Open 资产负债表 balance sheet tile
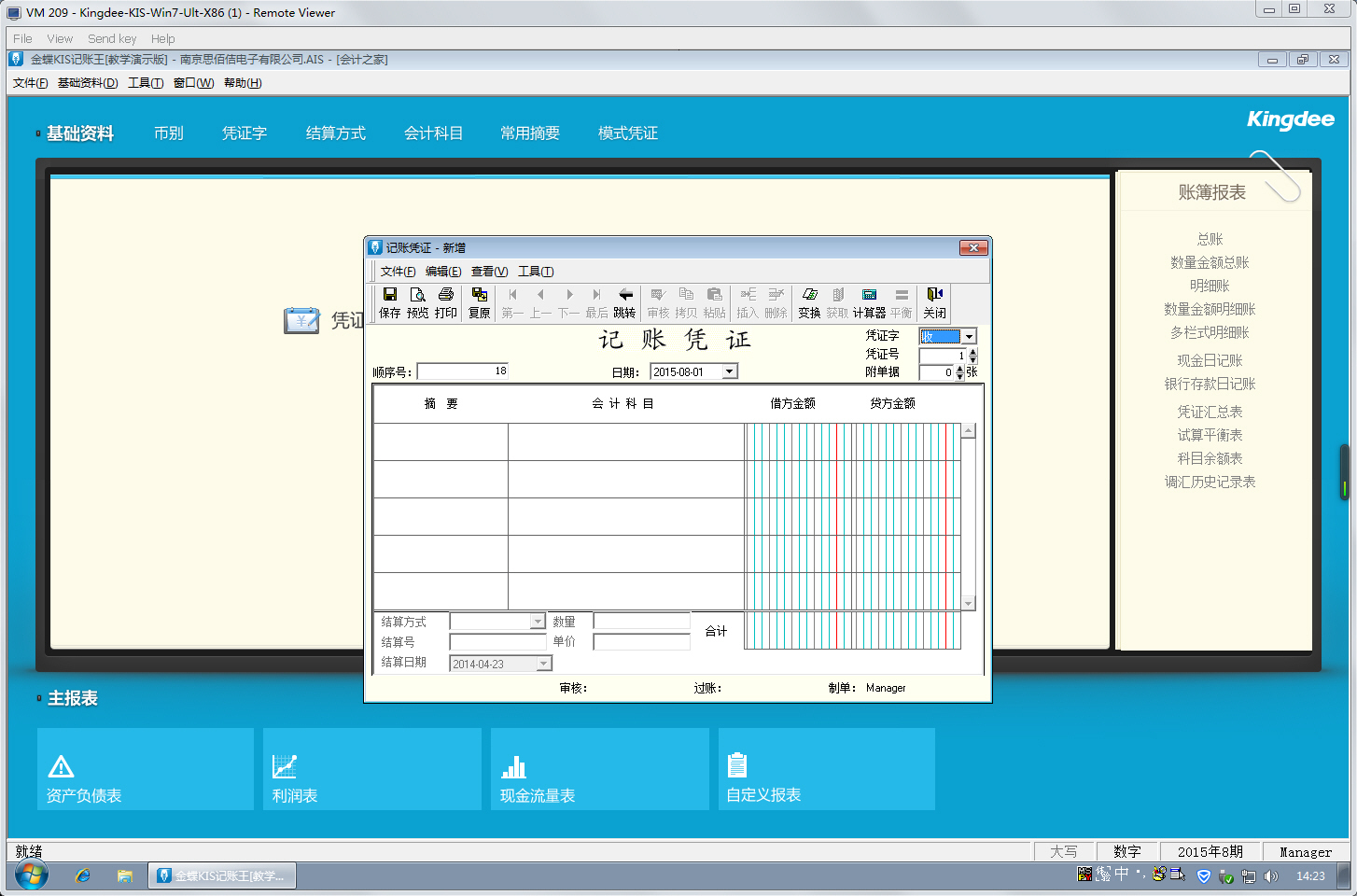This screenshot has width=1357, height=896. 146,769
